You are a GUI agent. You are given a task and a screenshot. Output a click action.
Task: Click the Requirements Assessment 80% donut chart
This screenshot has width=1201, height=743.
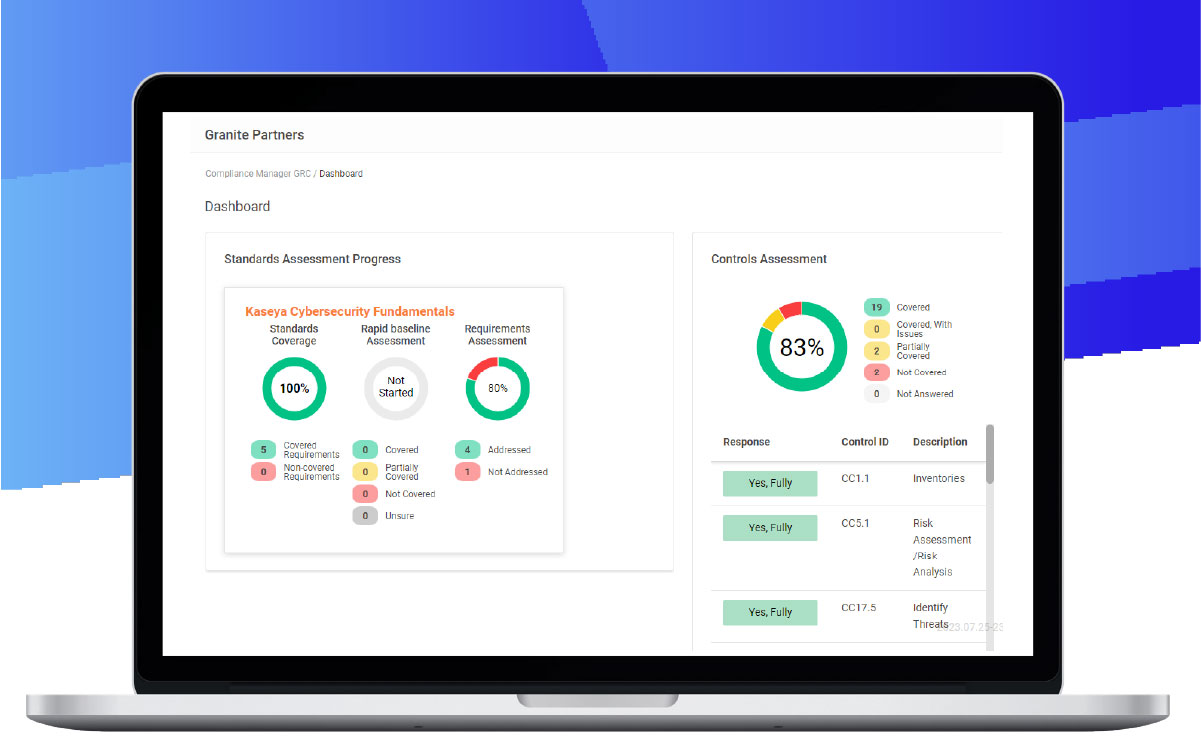coord(497,389)
